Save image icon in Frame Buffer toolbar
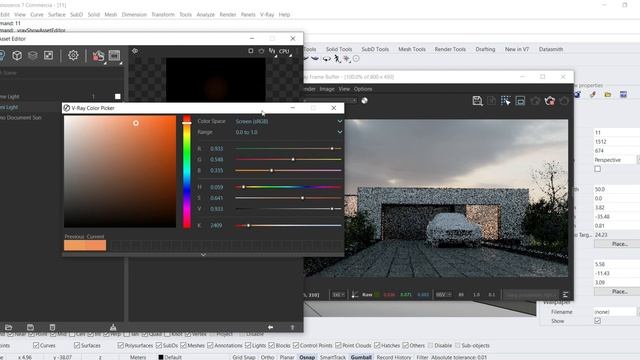640x360 pixels. point(477,101)
